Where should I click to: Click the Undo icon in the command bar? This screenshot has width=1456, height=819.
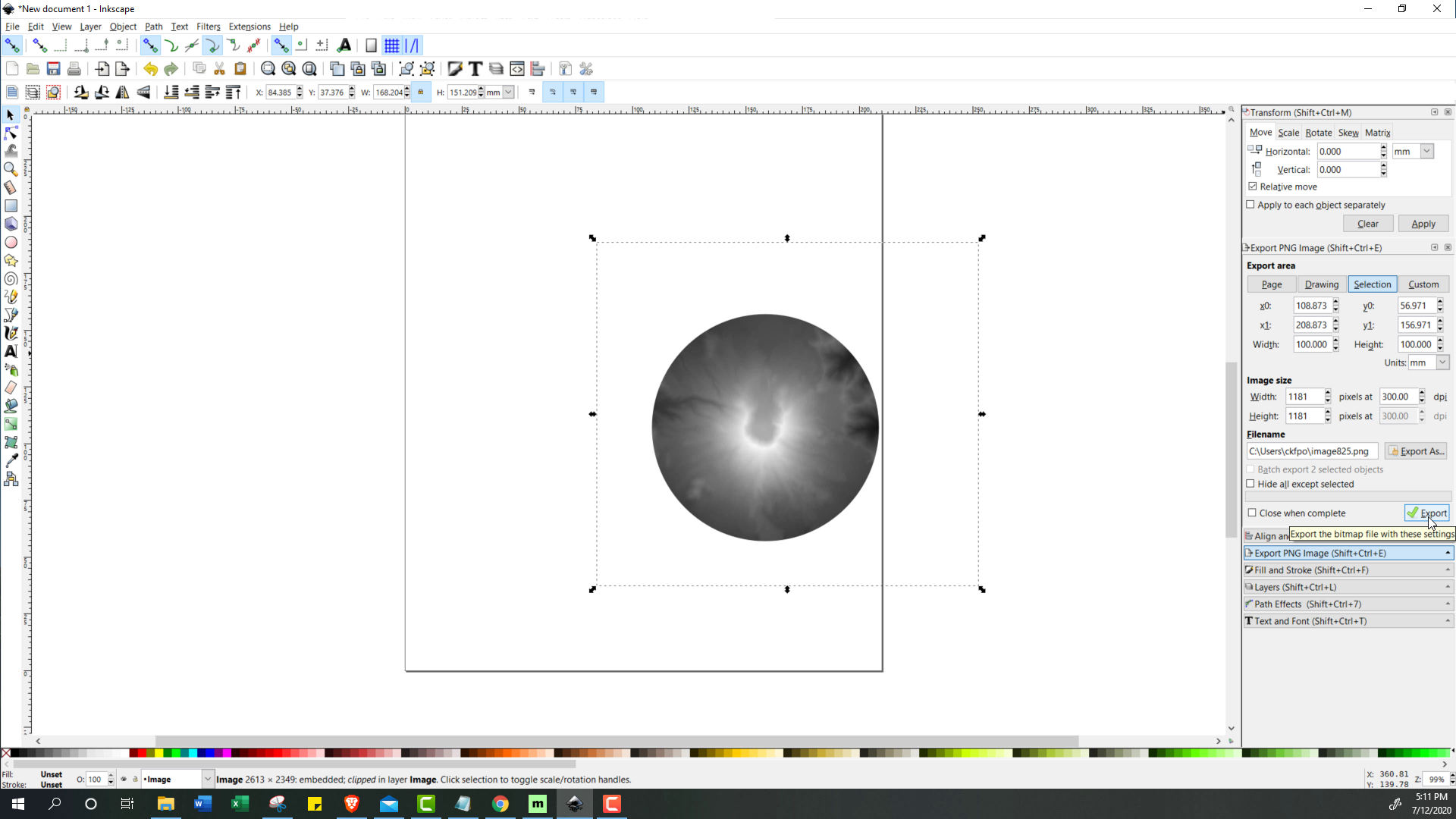coord(150,68)
